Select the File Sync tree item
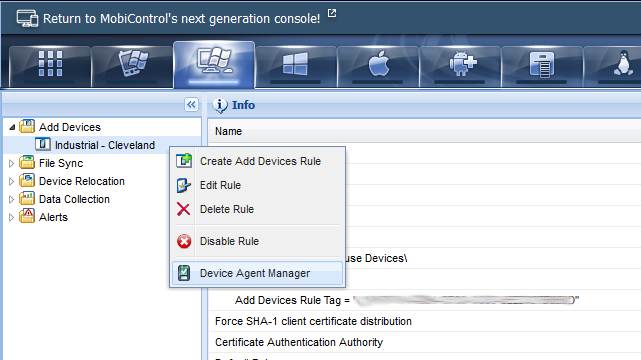Screen dimensions: 641x360 pos(61,163)
